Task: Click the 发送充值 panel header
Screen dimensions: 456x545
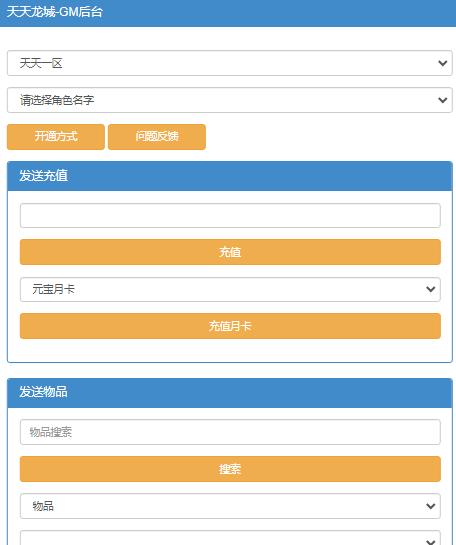Action: coord(230,176)
